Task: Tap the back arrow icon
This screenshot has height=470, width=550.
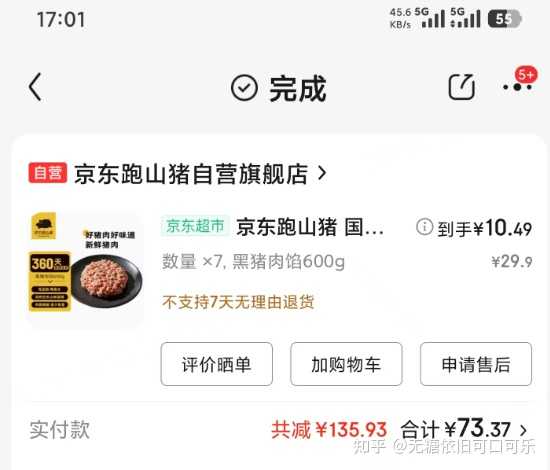Action: coord(35,87)
